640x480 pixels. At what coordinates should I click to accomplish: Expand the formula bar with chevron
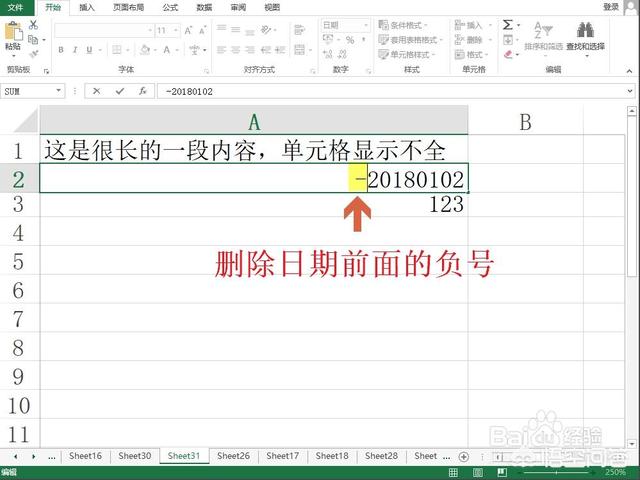pos(630,91)
